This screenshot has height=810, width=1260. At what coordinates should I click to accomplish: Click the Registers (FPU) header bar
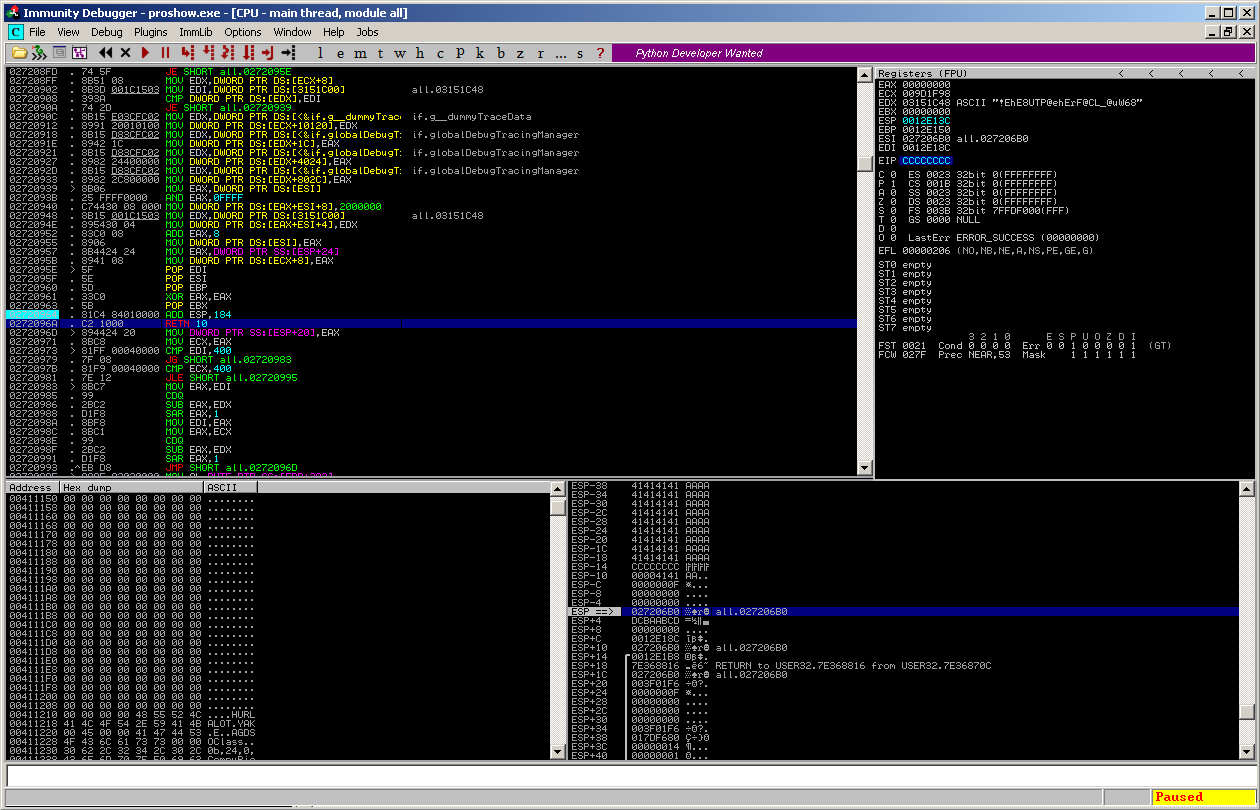(1065, 73)
